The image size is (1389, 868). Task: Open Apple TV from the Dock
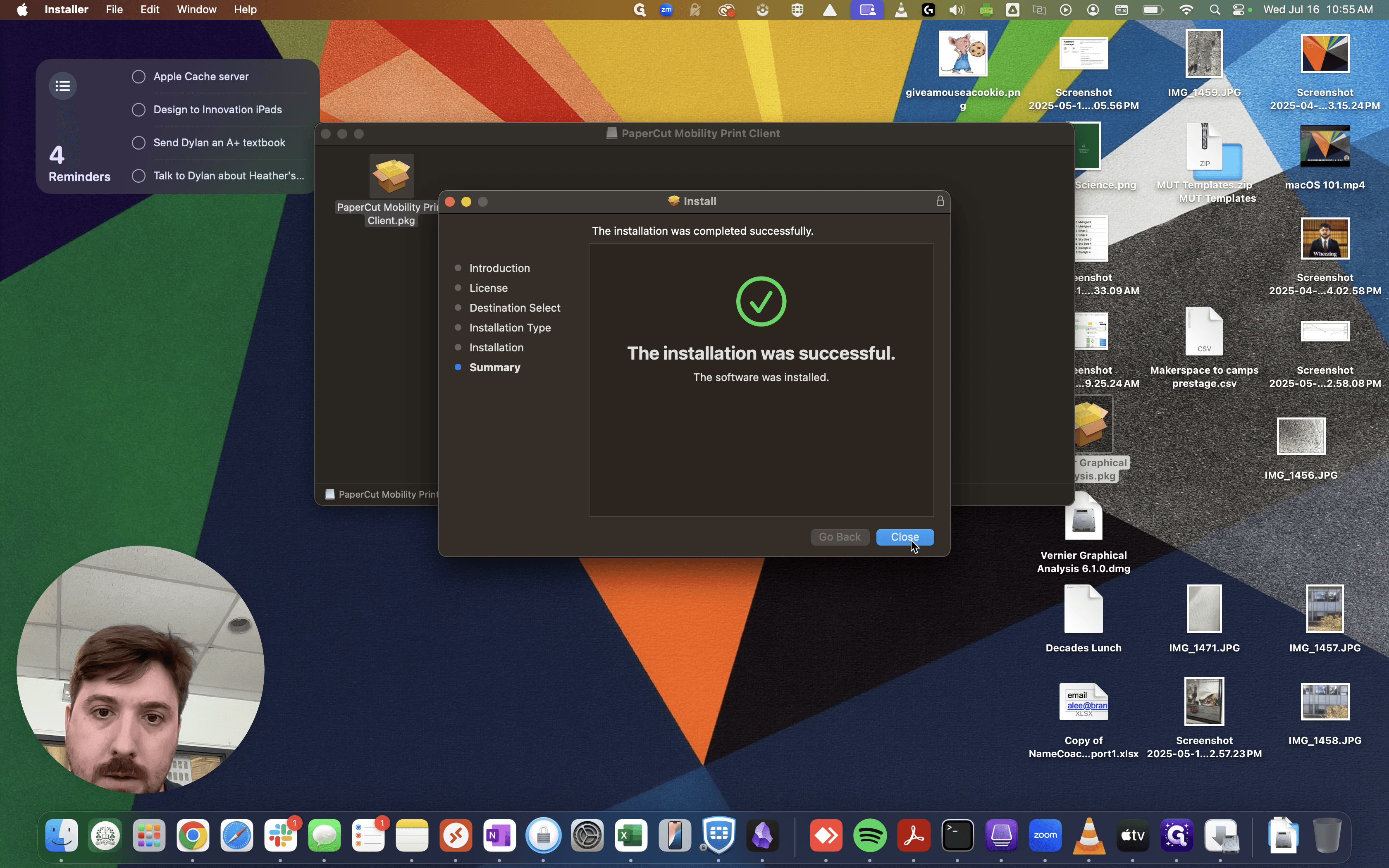point(1133,835)
